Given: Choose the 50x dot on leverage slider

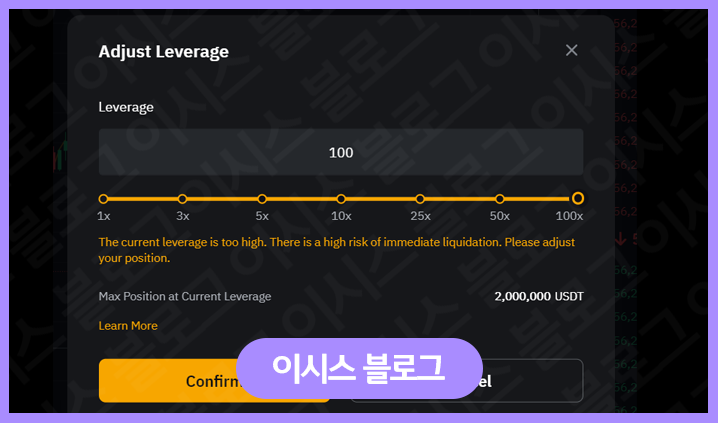Looking at the screenshot, I should coord(500,199).
